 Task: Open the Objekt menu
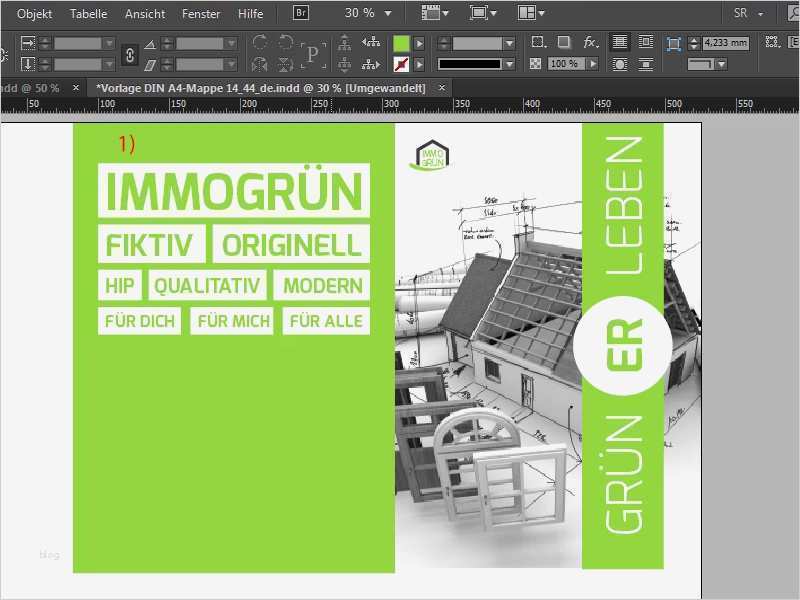34,14
